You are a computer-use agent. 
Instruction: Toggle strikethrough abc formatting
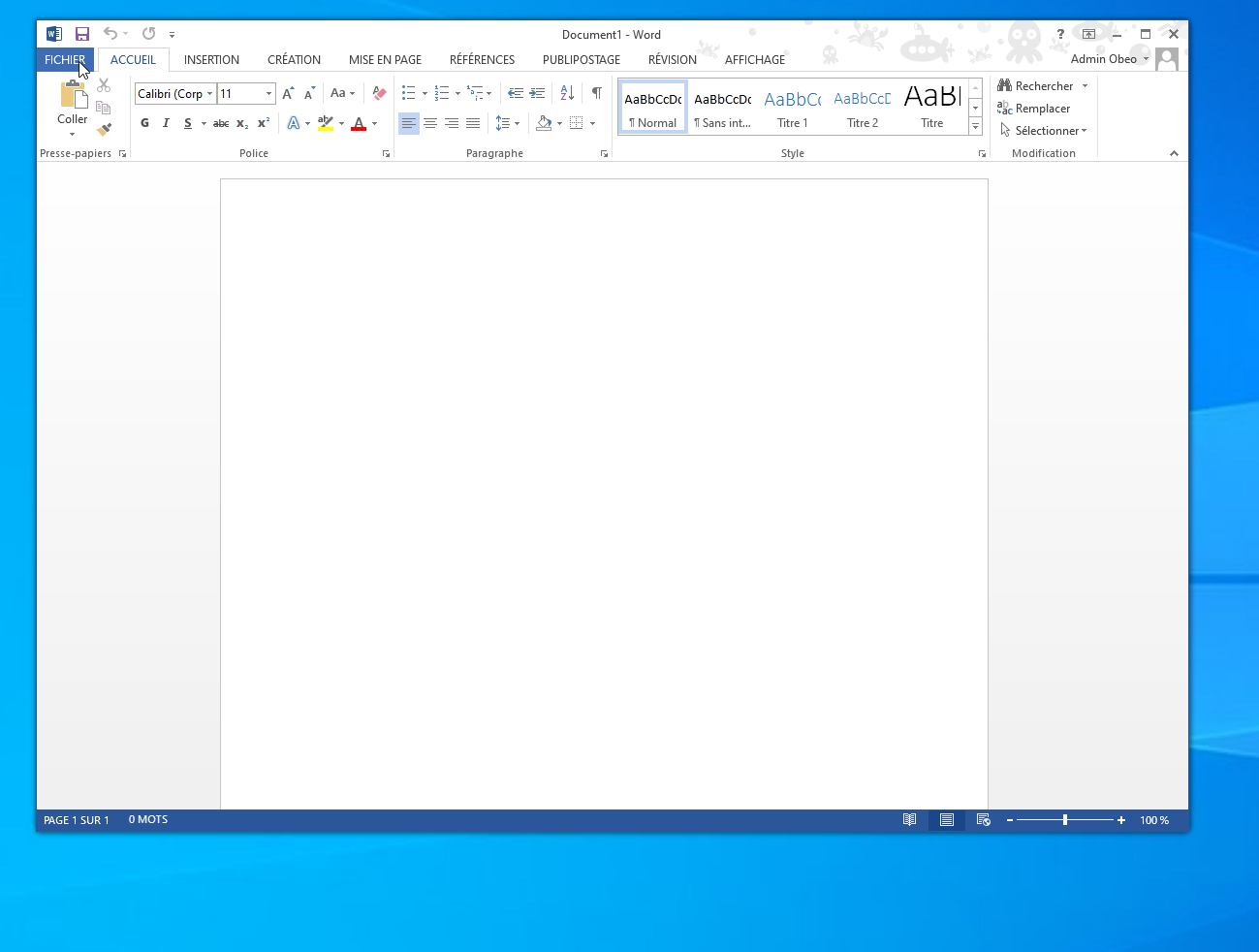click(x=221, y=123)
